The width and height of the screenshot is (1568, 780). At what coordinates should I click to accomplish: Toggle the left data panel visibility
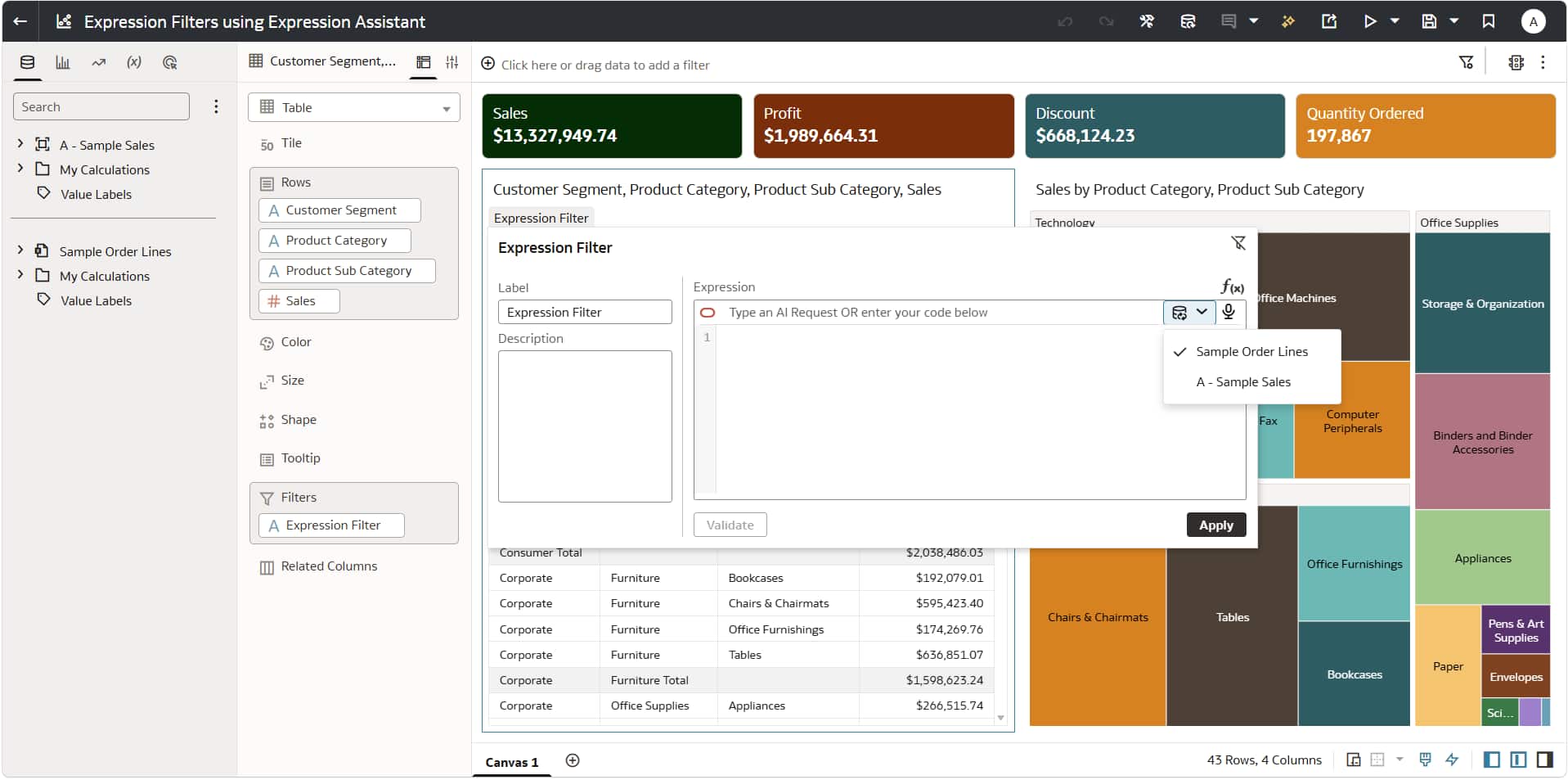coord(1492,760)
